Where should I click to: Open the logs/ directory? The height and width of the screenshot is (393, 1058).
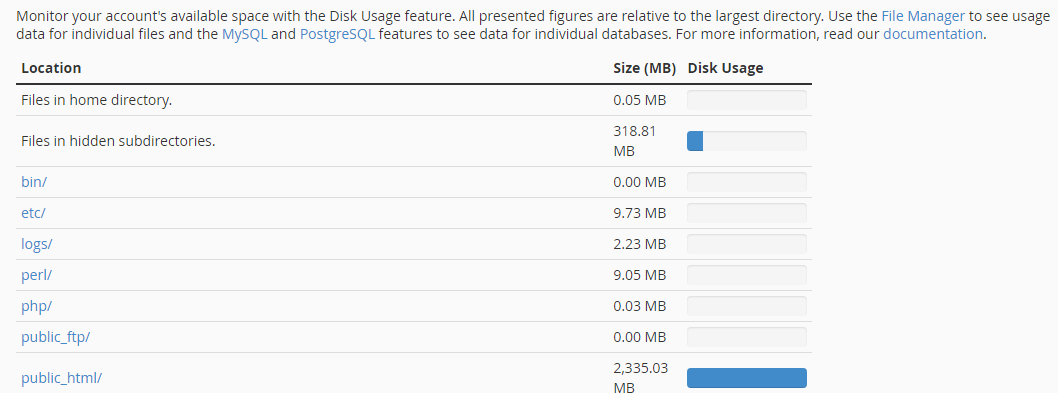click(x=36, y=244)
